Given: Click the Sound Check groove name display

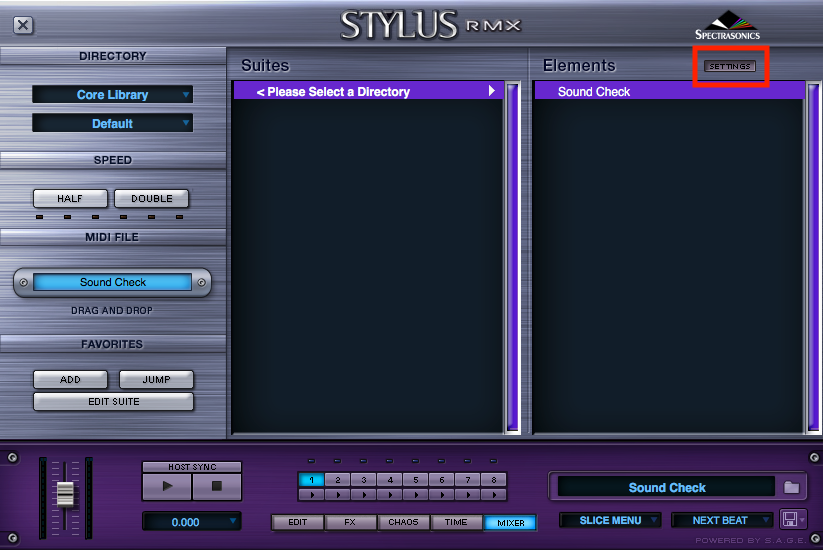Looking at the screenshot, I should 667,487.
